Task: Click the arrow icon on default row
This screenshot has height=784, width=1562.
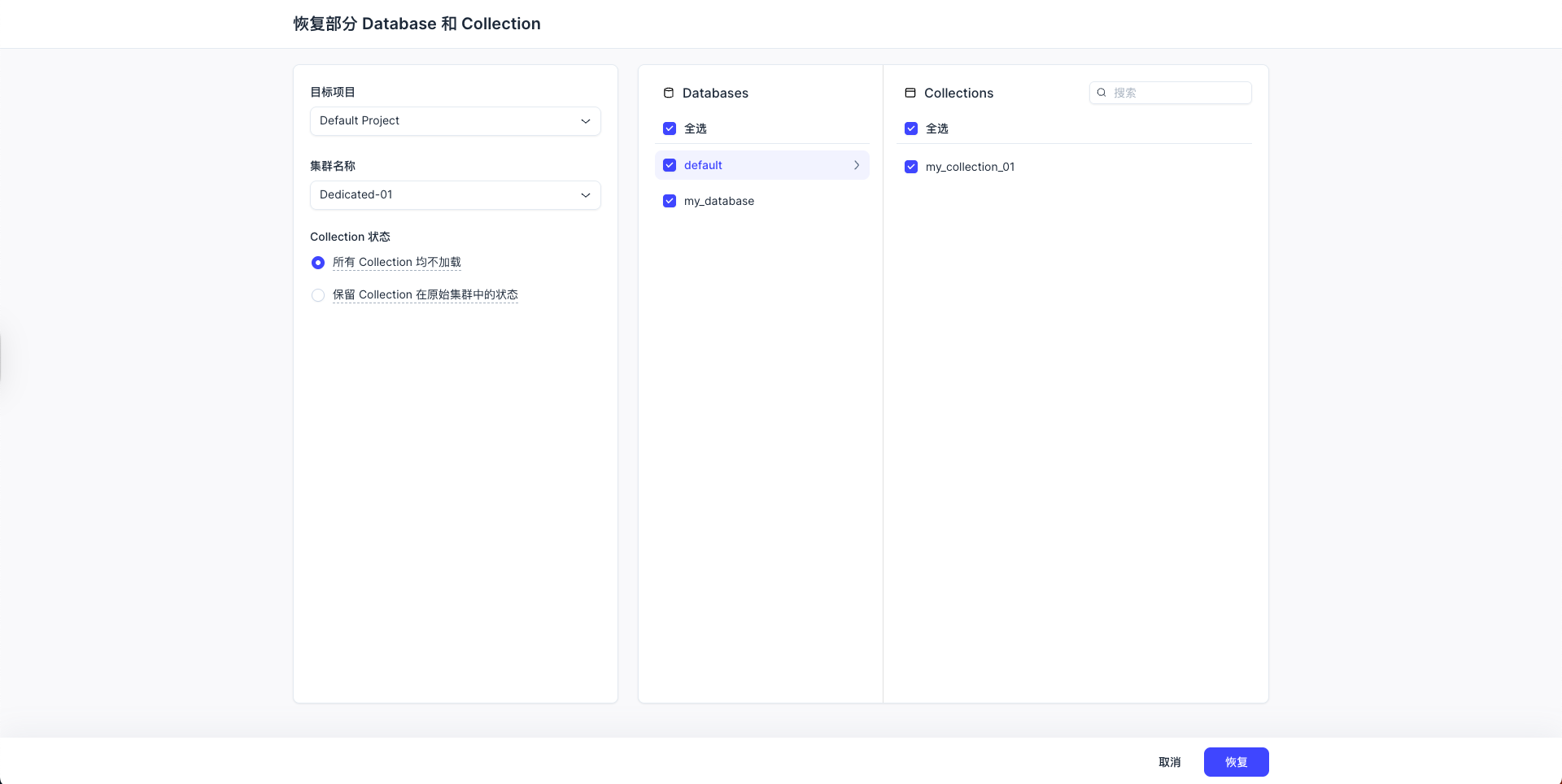Action: point(857,165)
